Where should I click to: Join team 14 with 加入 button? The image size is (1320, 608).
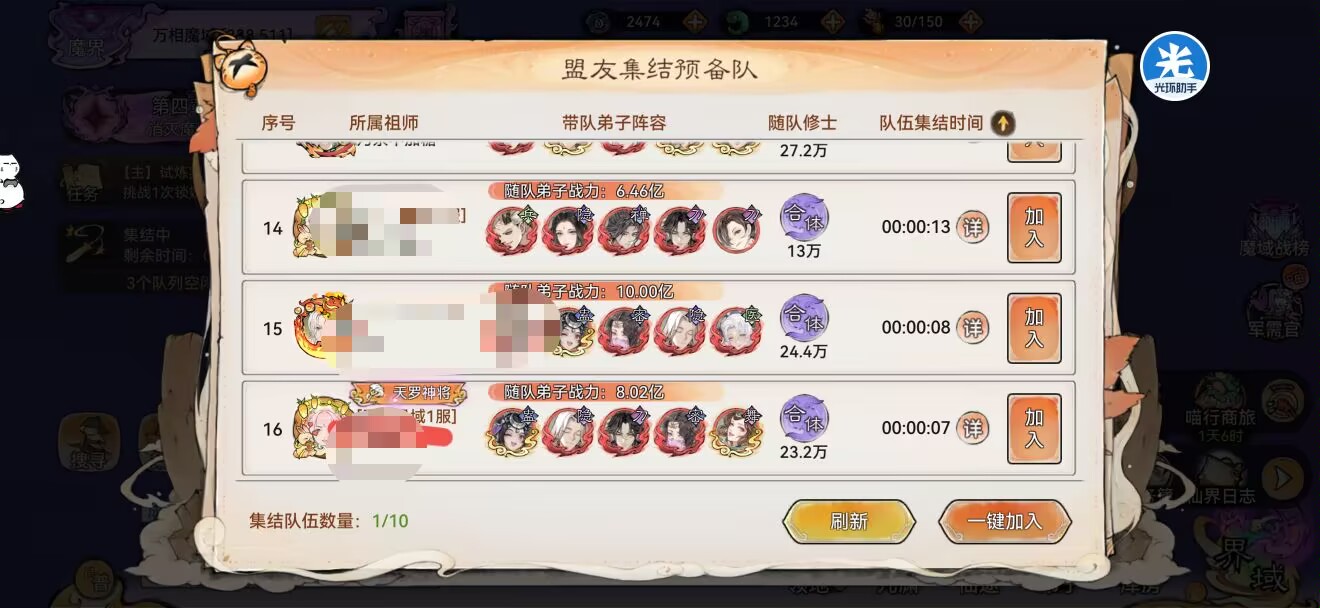[x=1034, y=228]
